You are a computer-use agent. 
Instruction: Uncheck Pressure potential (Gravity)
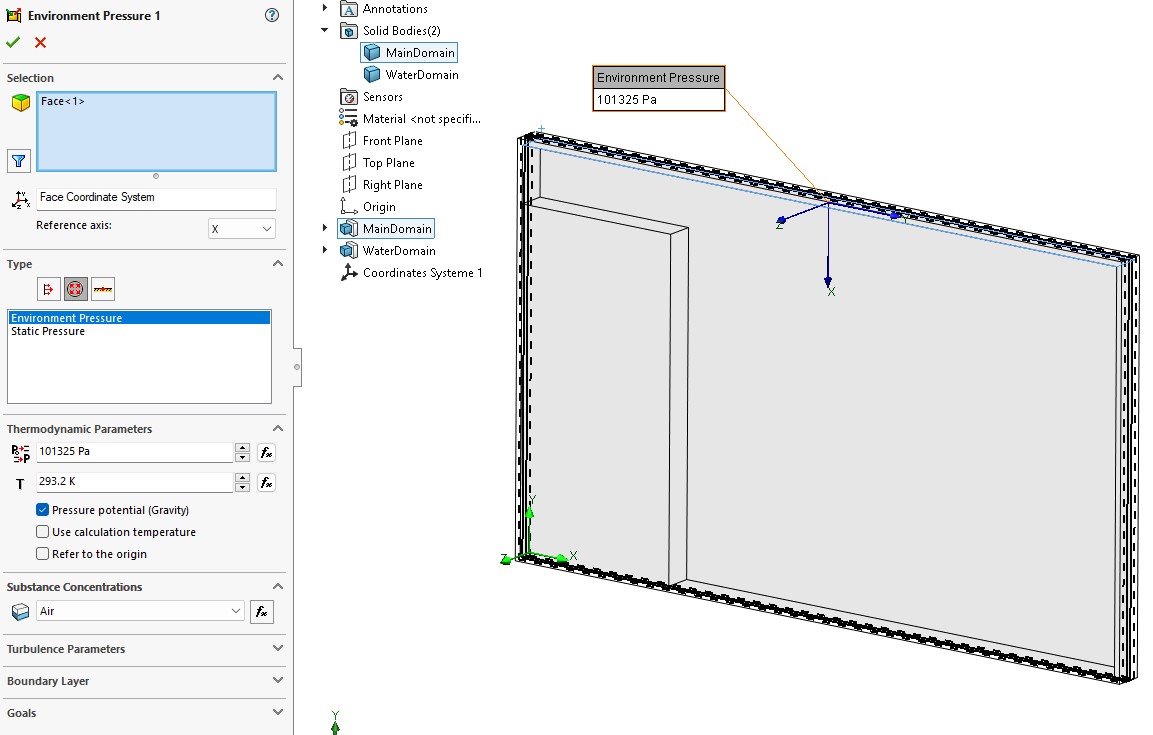tap(43, 510)
